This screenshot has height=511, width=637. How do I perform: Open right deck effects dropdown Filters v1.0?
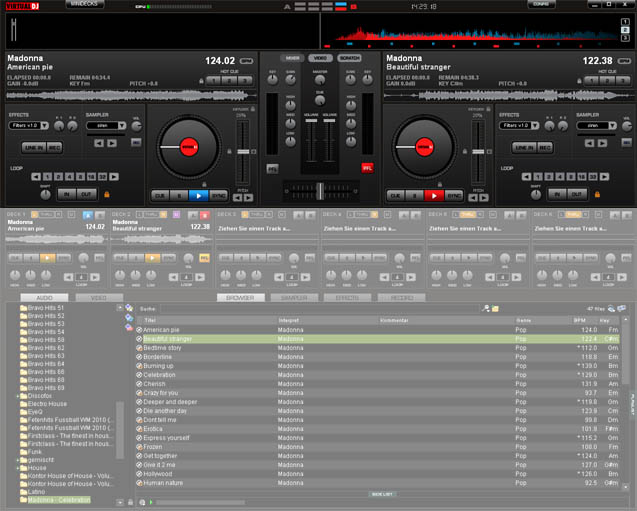519,126
